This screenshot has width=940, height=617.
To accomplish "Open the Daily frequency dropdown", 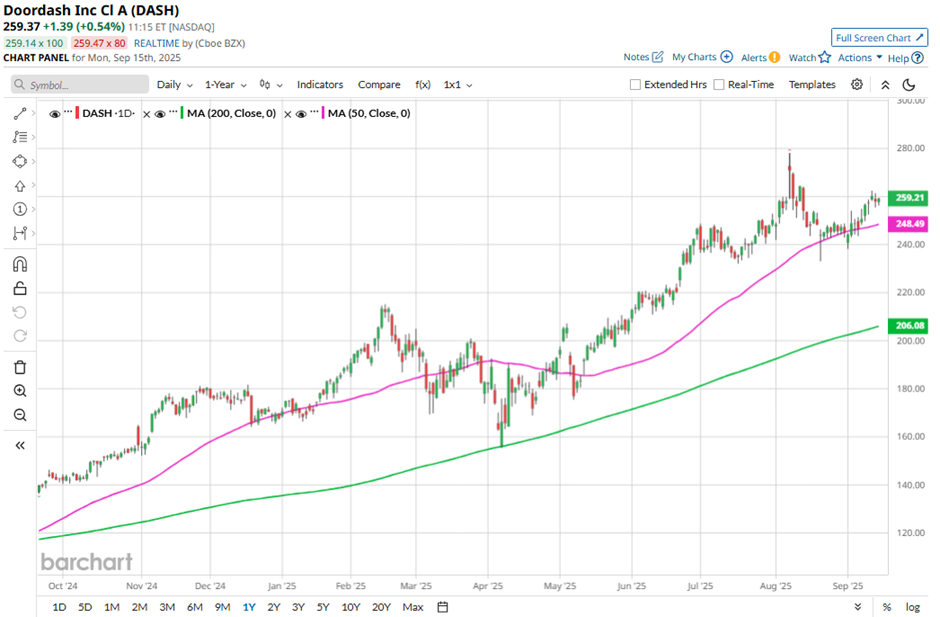I will [x=174, y=85].
